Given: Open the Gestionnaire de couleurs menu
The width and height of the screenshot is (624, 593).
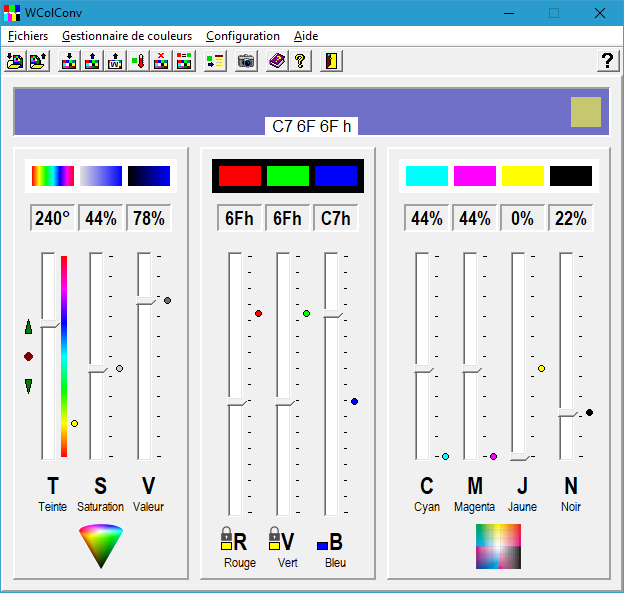Looking at the screenshot, I should (127, 36).
